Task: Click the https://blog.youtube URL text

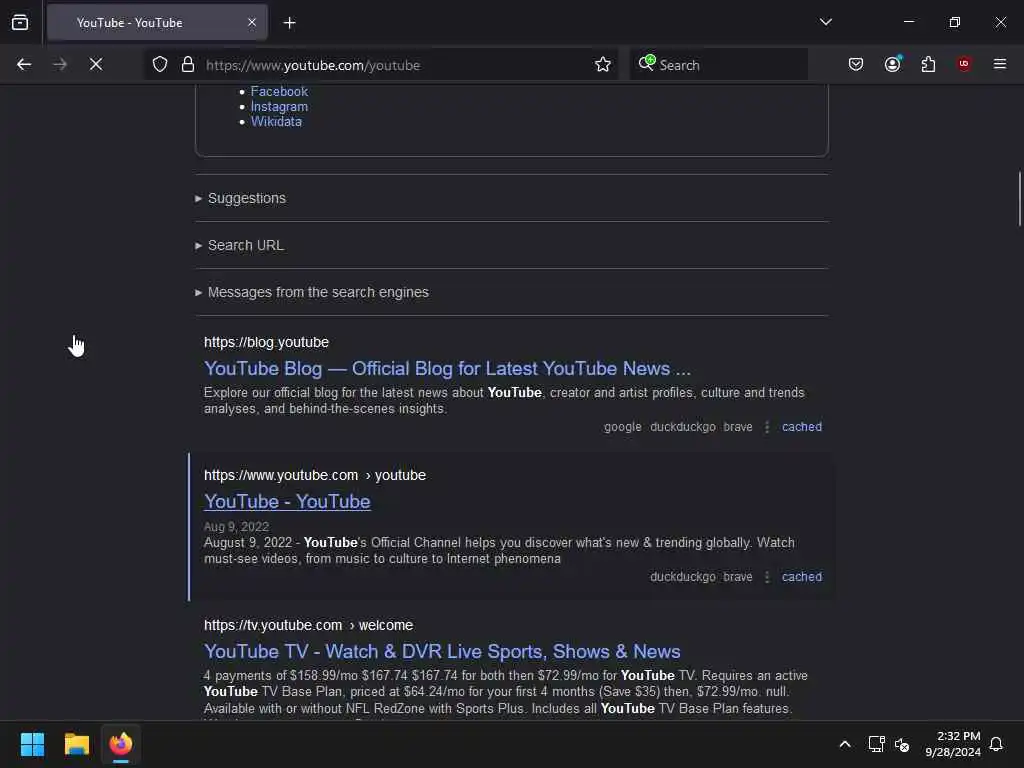Action: click(x=266, y=342)
